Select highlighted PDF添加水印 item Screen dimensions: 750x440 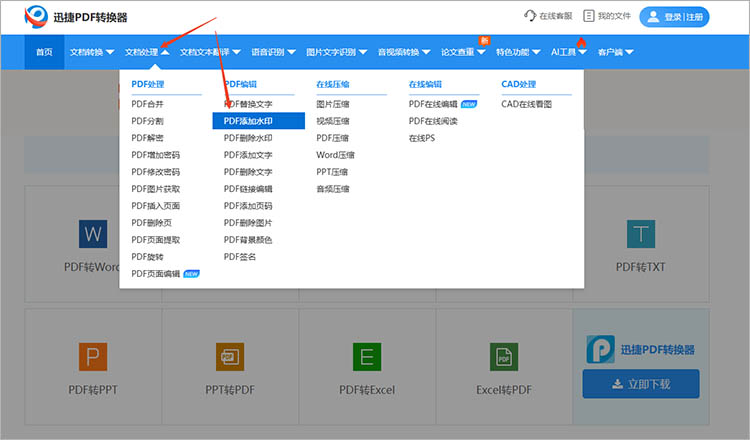(258, 121)
